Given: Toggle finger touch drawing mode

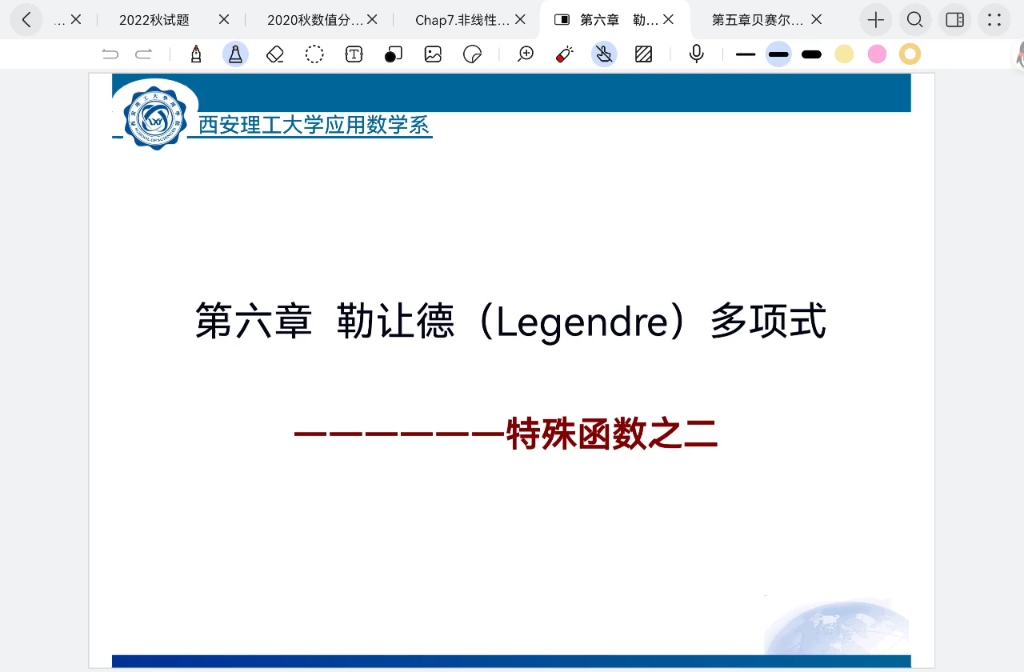Looking at the screenshot, I should [x=603, y=54].
